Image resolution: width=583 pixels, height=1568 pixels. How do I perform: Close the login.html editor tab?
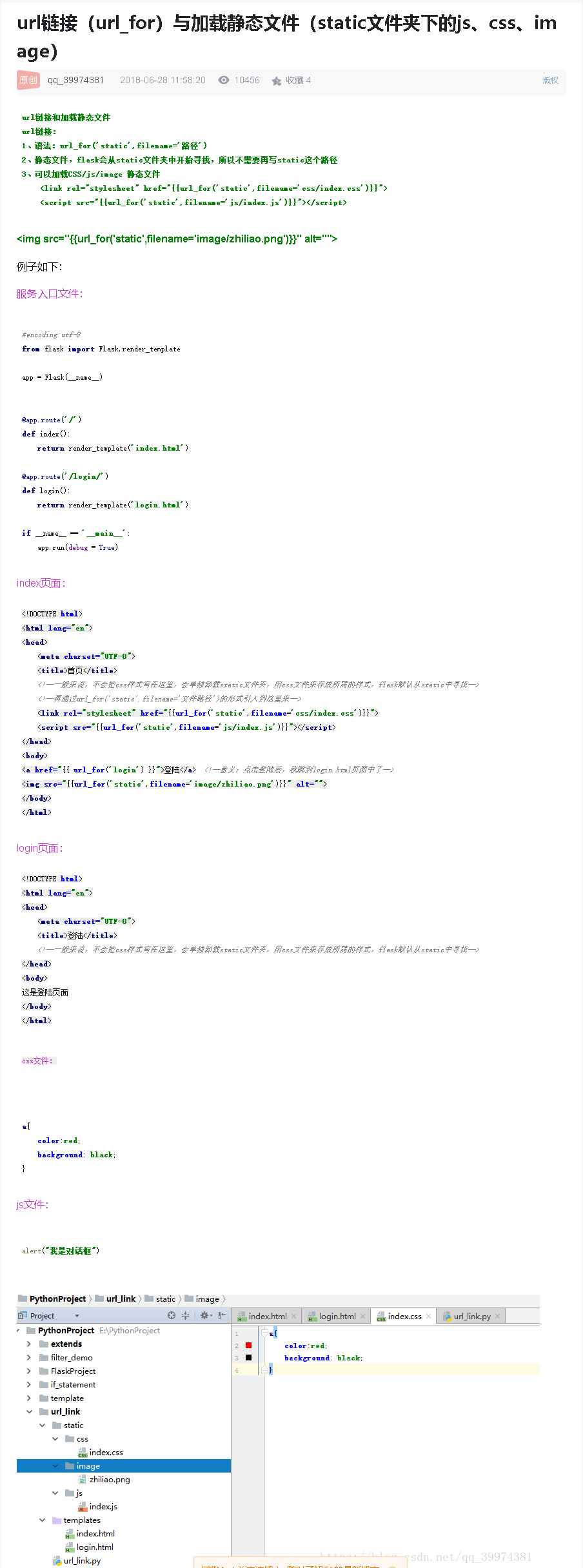point(362,1317)
